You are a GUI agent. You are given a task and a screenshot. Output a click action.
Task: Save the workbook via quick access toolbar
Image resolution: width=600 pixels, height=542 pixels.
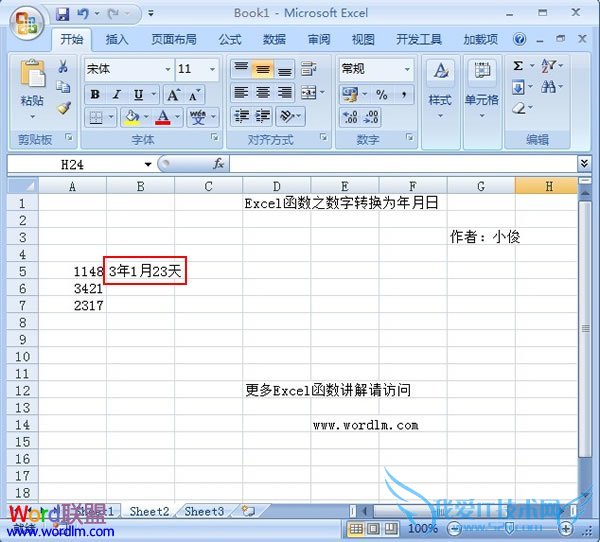(x=62, y=14)
